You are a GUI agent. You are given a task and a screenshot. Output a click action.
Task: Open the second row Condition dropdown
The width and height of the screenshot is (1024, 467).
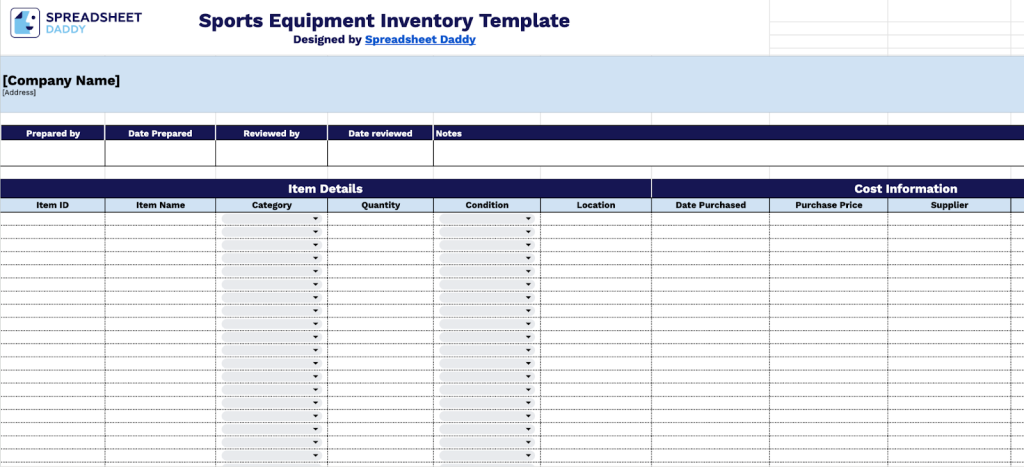coord(527,232)
